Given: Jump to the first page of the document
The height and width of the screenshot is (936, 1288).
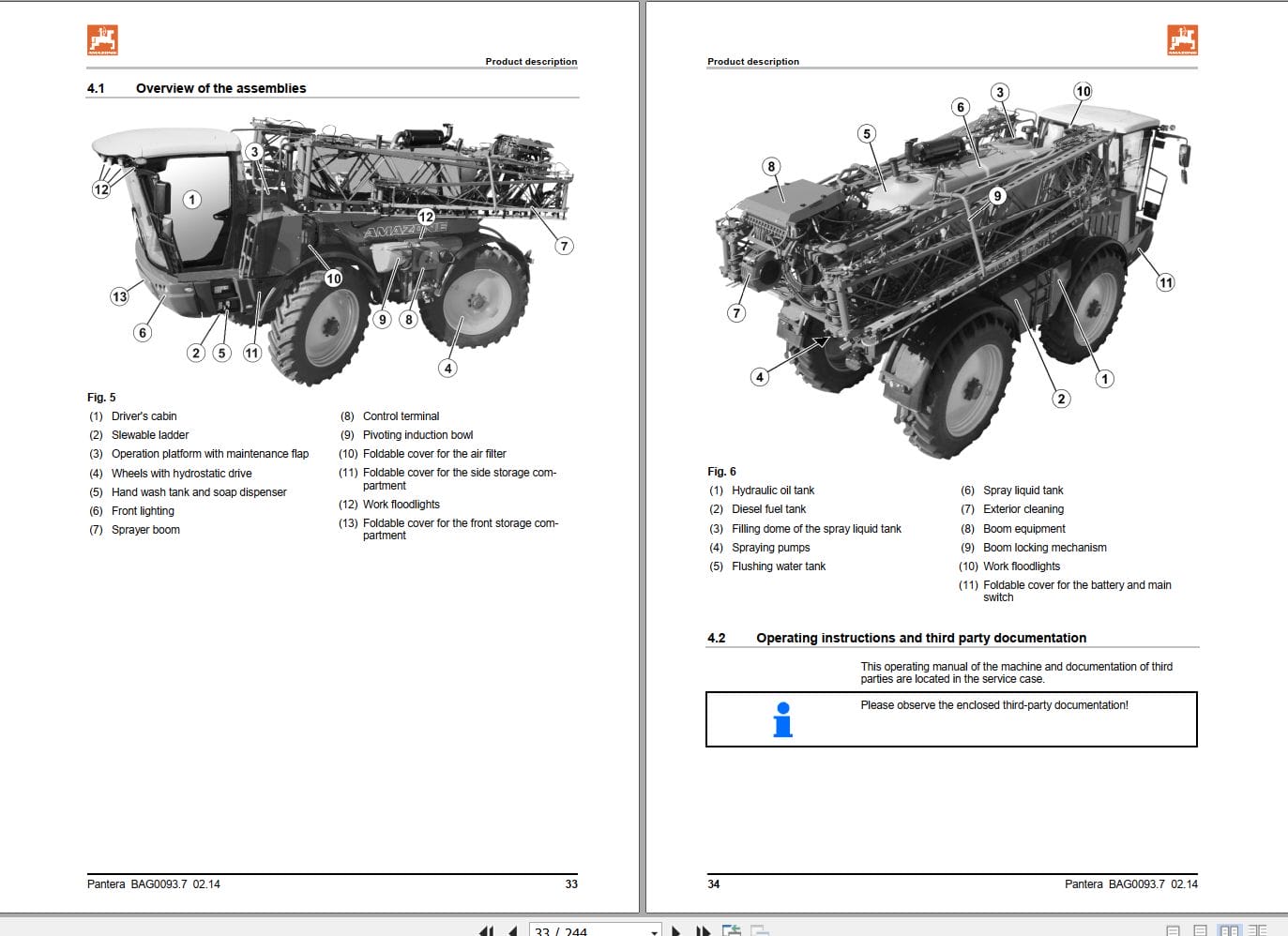Looking at the screenshot, I should (488, 930).
